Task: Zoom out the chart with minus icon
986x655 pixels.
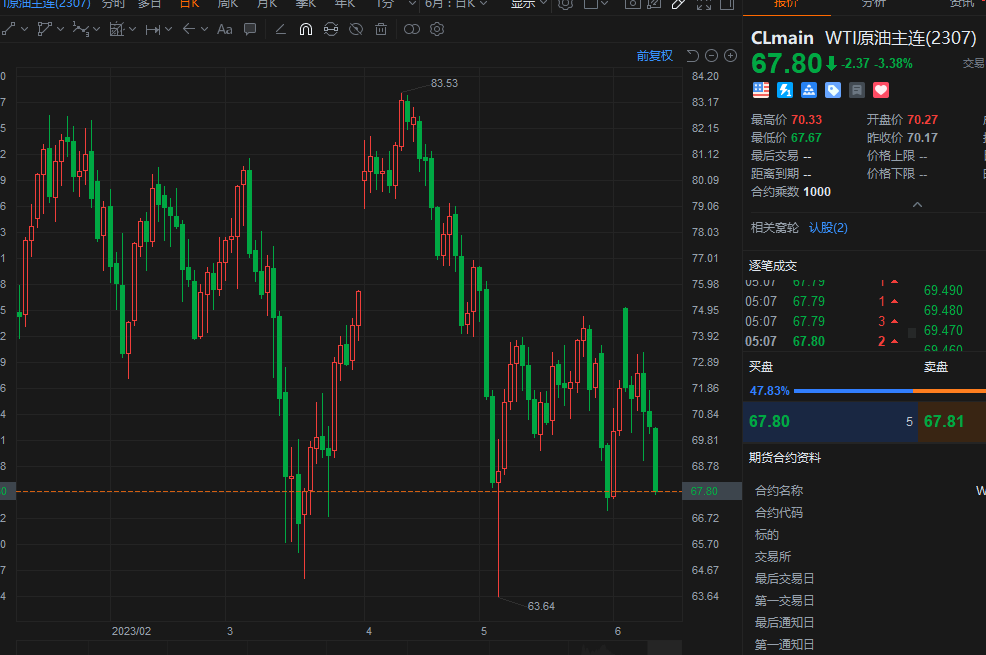Action: (x=711, y=56)
